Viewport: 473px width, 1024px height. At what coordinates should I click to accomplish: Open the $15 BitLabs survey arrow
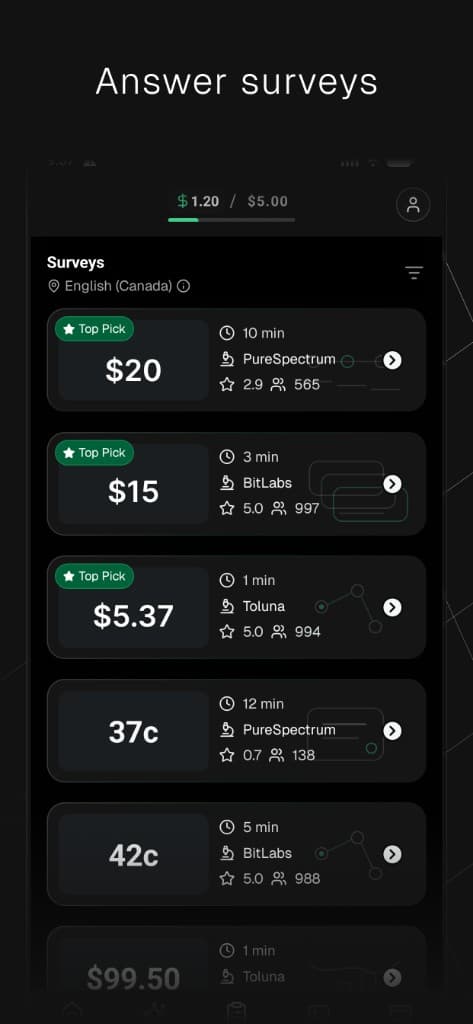(392, 483)
